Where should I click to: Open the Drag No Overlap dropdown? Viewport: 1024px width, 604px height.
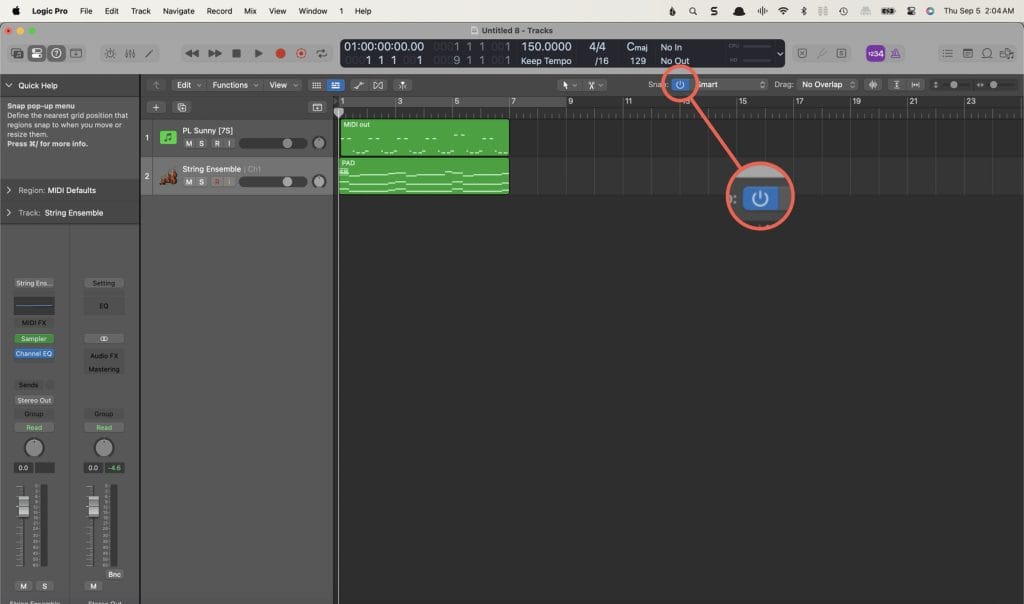coord(828,85)
